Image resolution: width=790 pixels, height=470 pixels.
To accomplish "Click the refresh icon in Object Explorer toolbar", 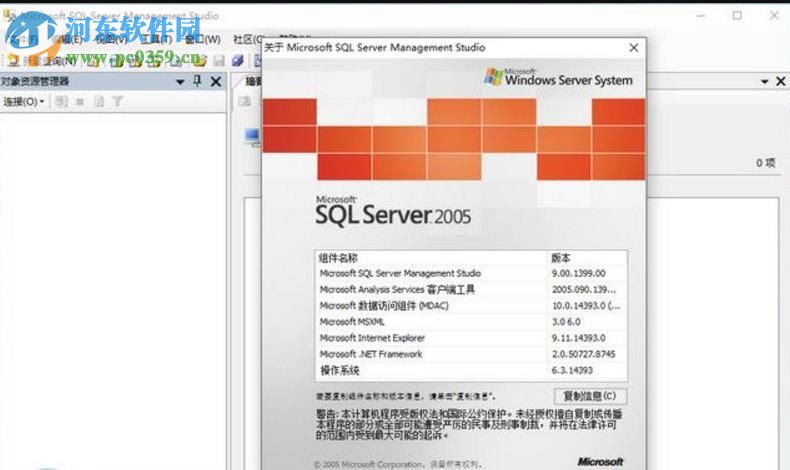I will pyautogui.click(x=99, y=102).
